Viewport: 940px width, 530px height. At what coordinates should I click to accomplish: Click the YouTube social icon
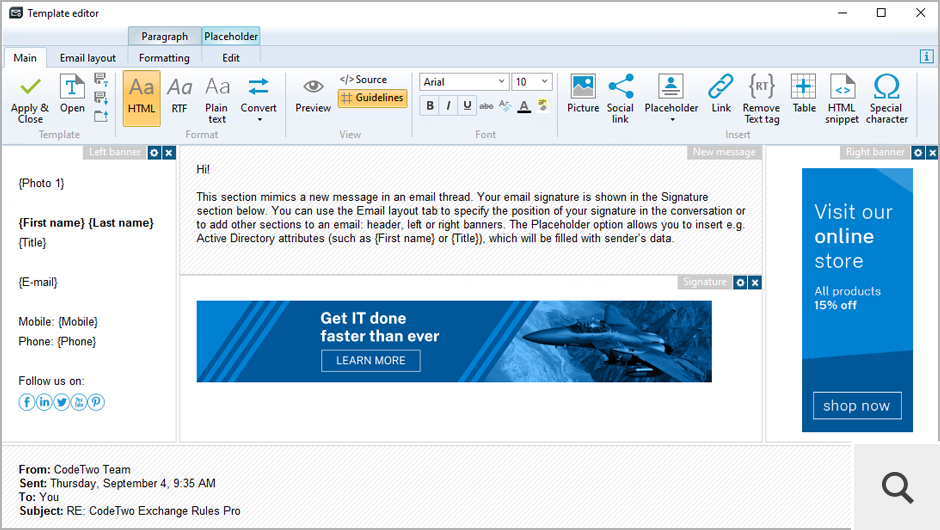[x=79, y=402]
